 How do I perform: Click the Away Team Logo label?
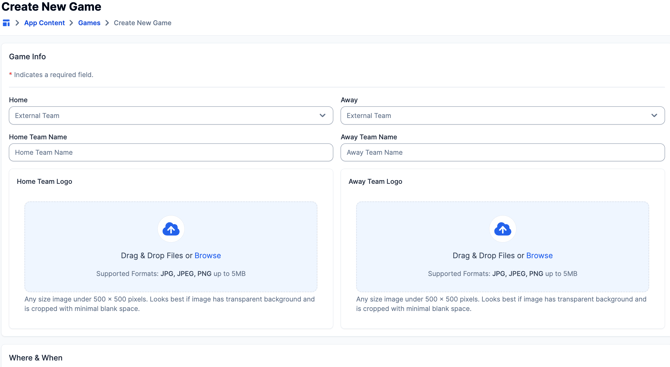(375, 182)
